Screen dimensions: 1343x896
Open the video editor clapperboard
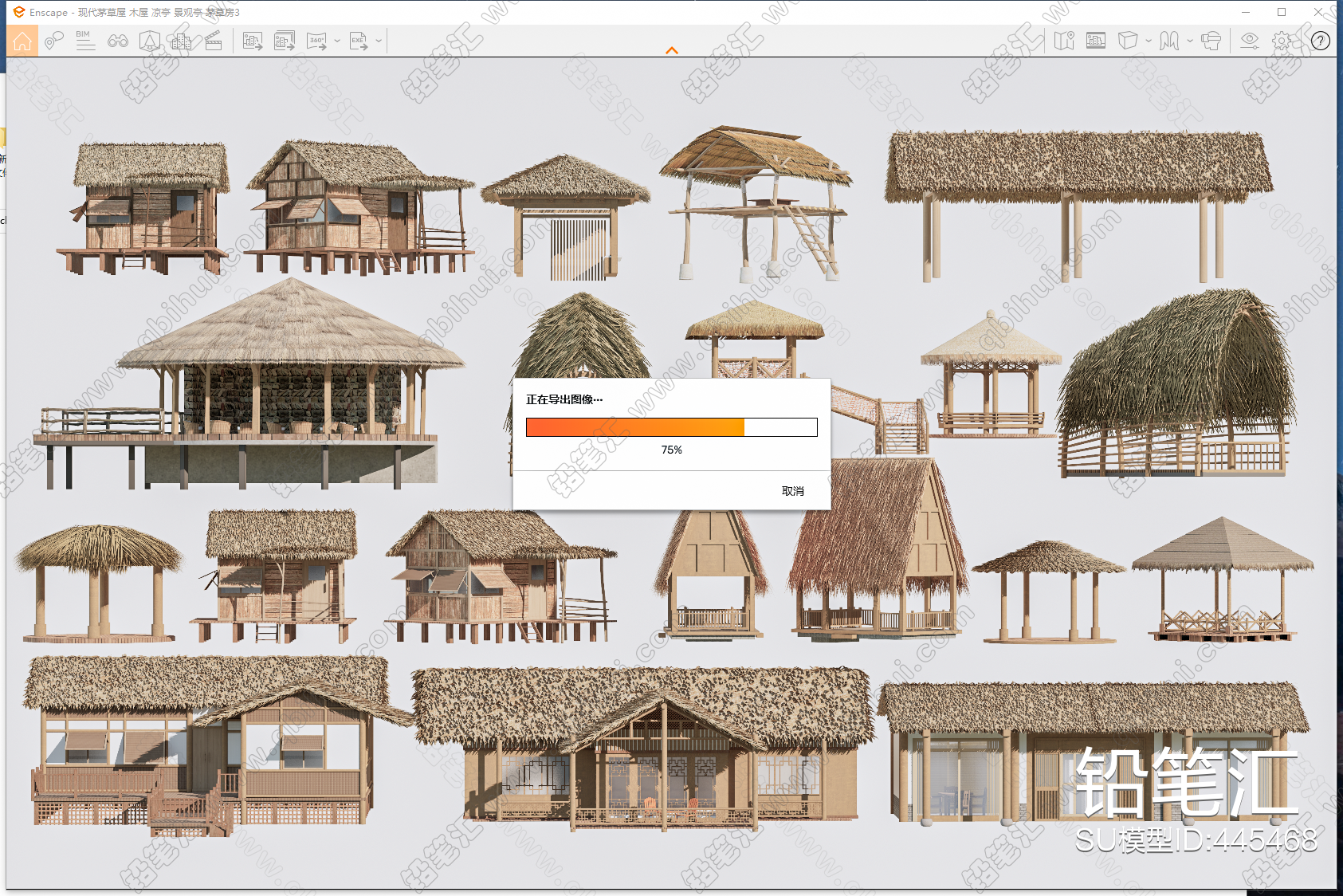click(x=214, y=41)
